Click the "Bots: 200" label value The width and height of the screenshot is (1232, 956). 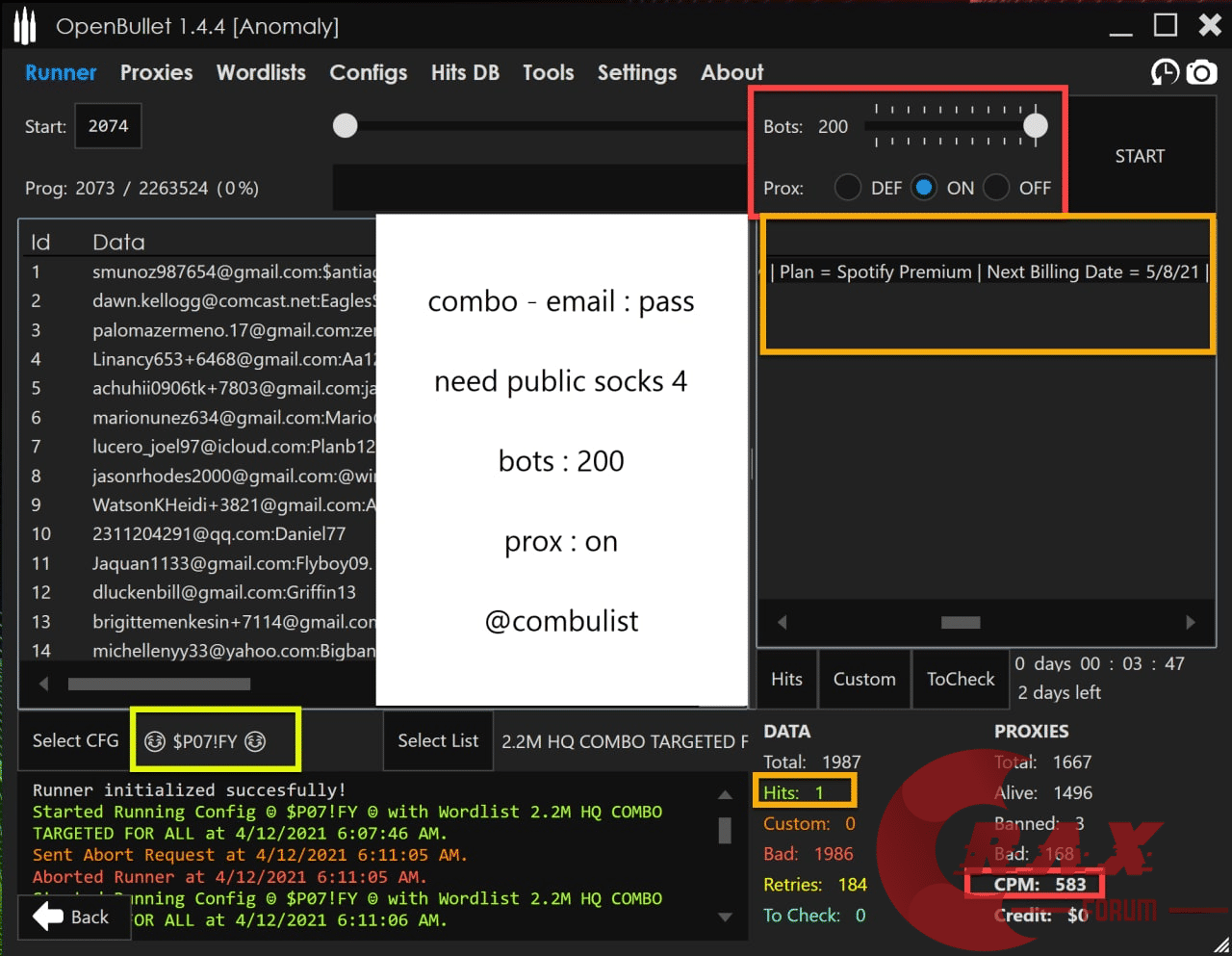coord(806,126)
